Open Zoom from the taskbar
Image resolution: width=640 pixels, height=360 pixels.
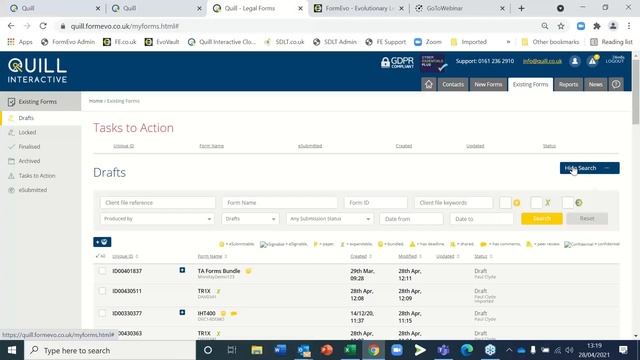click(397, 350)
